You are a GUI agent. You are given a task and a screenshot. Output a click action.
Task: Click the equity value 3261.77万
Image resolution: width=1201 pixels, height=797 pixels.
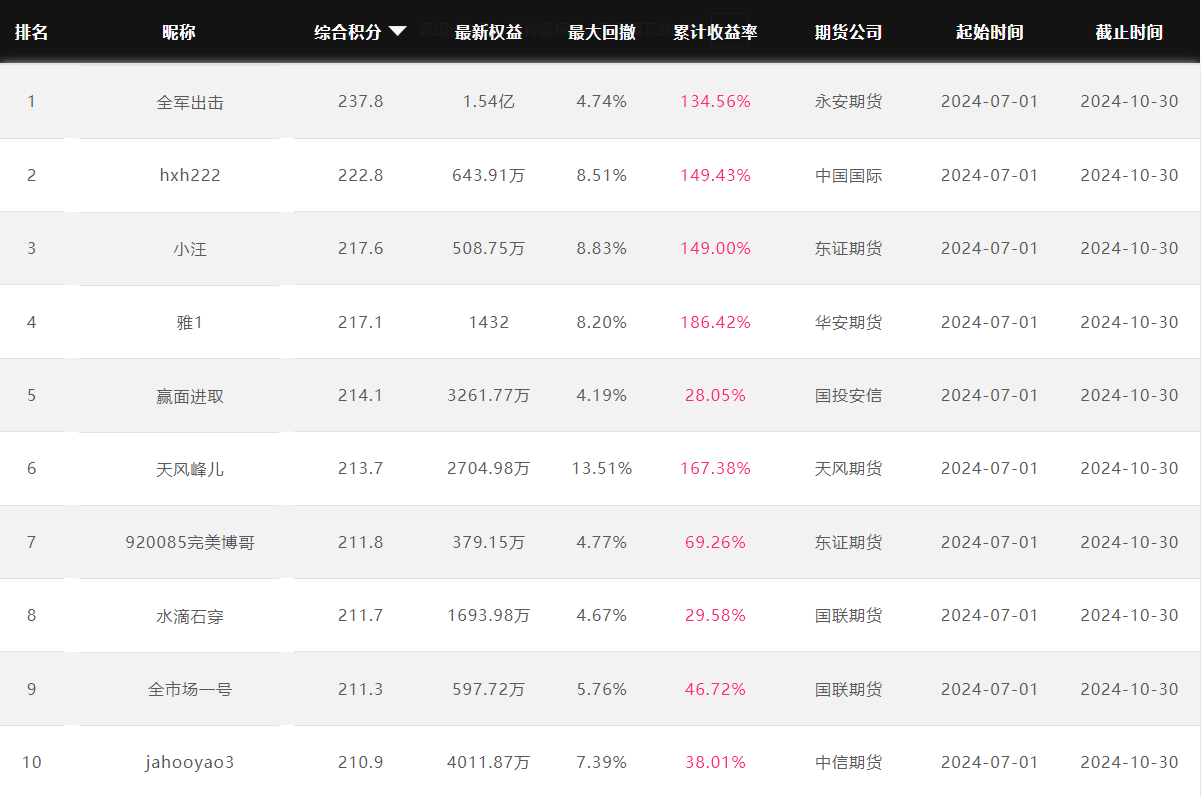tap(489, 395)
